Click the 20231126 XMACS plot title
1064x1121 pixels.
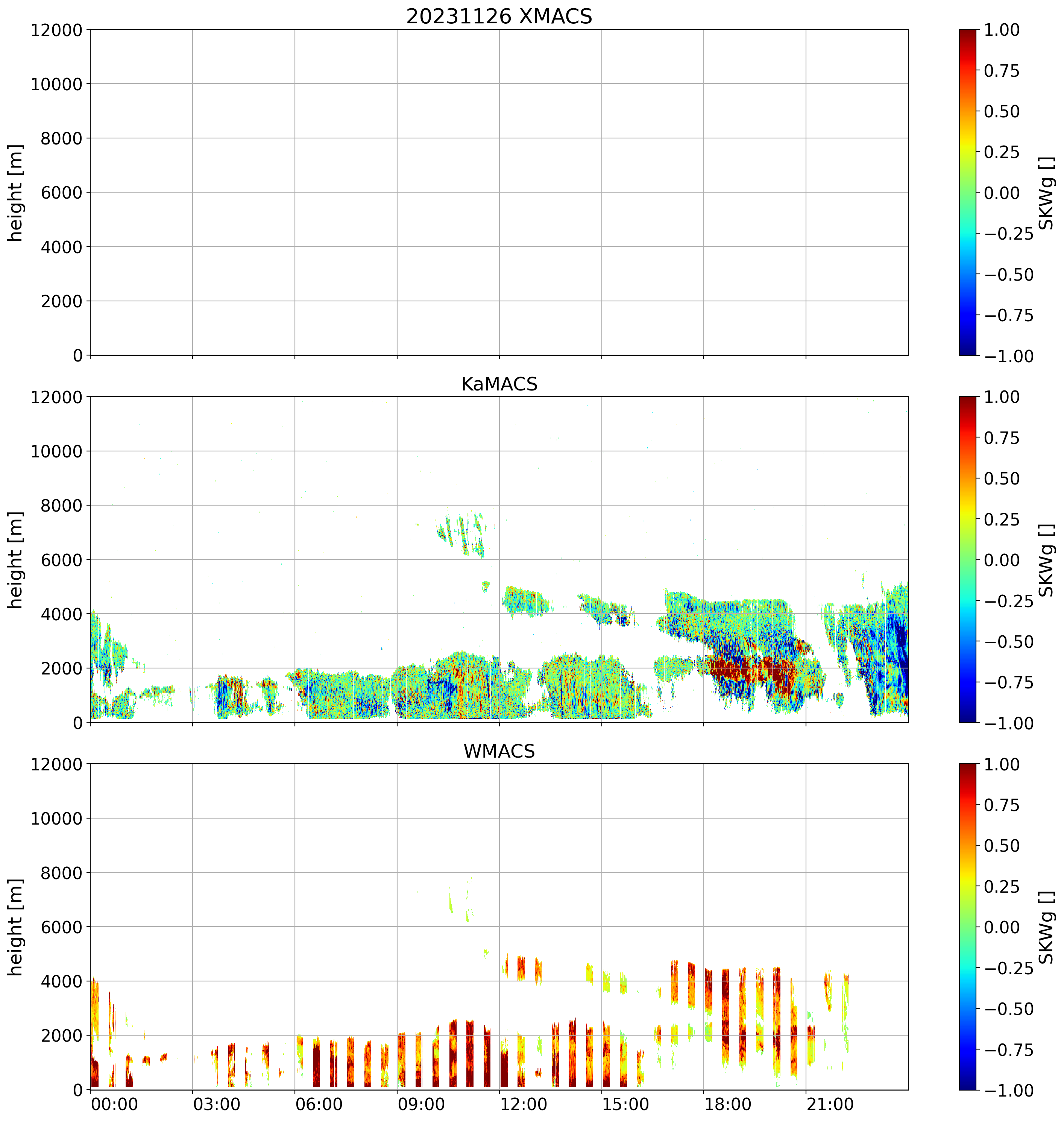pyautogui.click(x=499, y=17)
